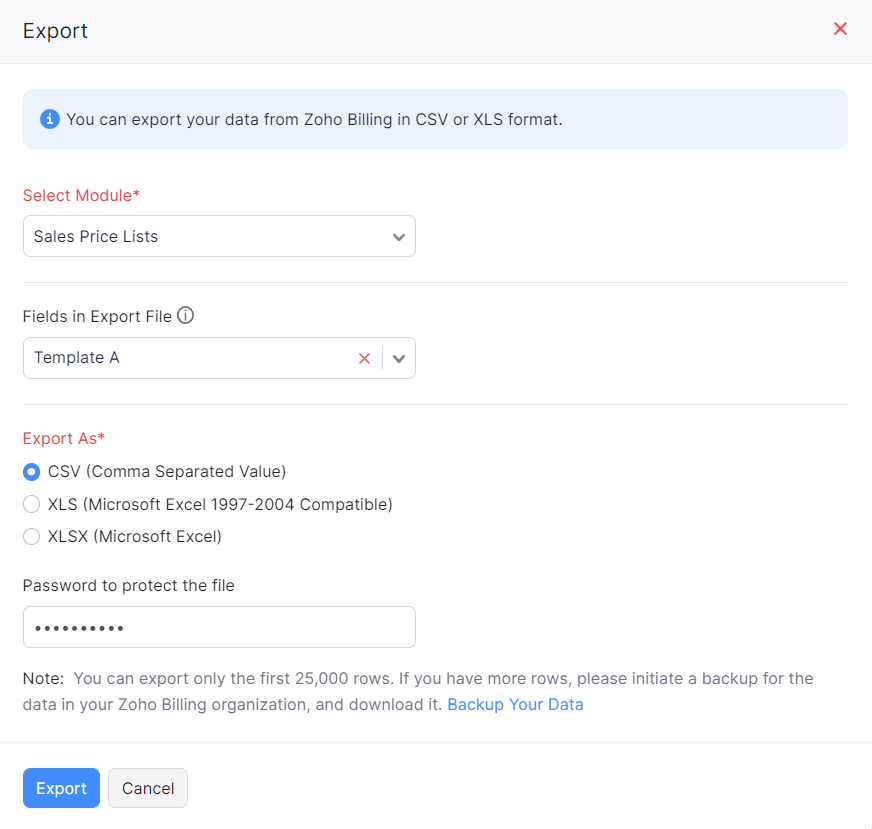This screenshot has height=829, width=872.
Task: Click the Export As section label
Action: pos(63,438)
